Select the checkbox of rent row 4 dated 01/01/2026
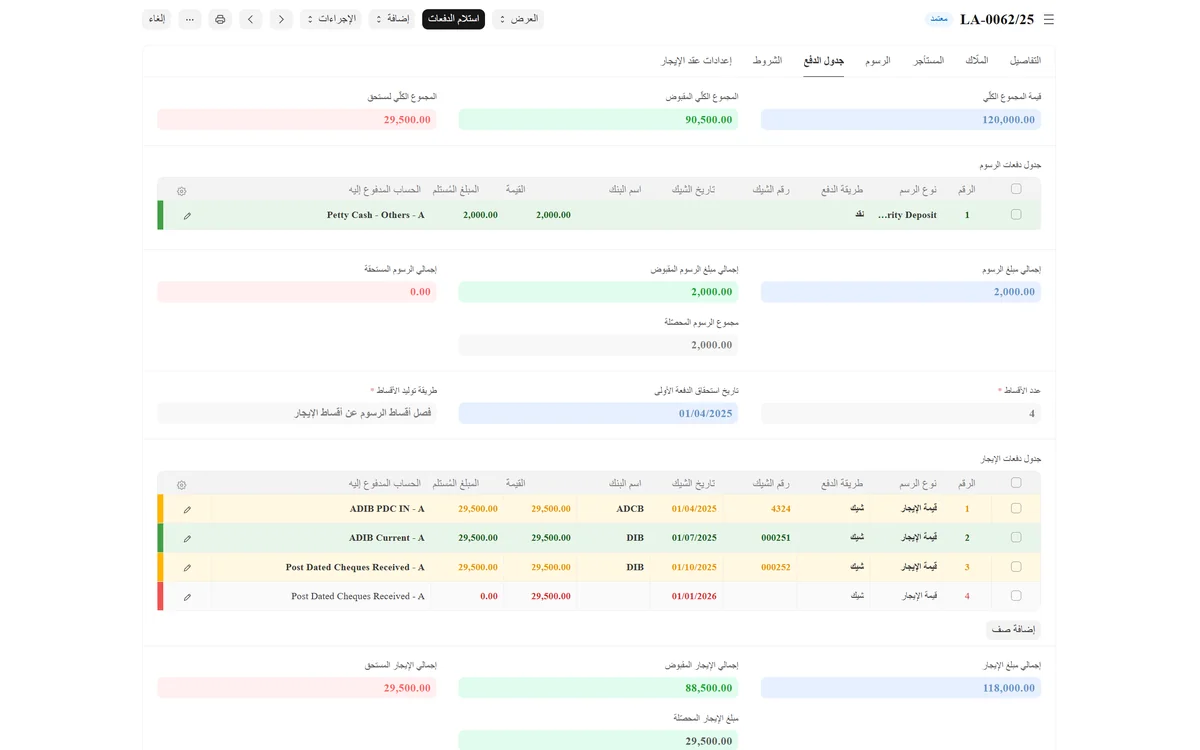Screen dimensions: 1200x750 pos(1016,596)
